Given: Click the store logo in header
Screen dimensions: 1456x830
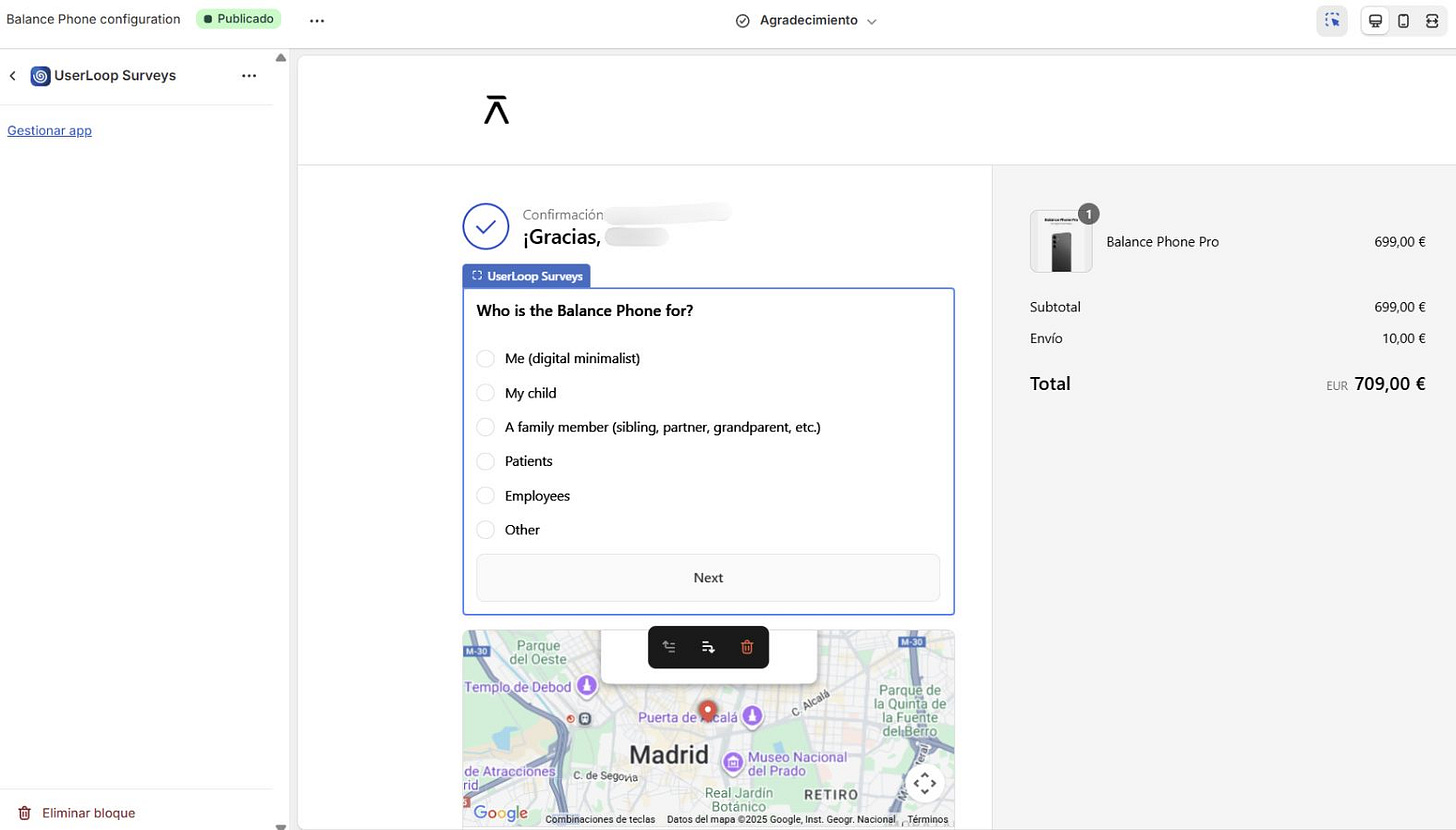Looking at the screenshot, I should point(496,110).
